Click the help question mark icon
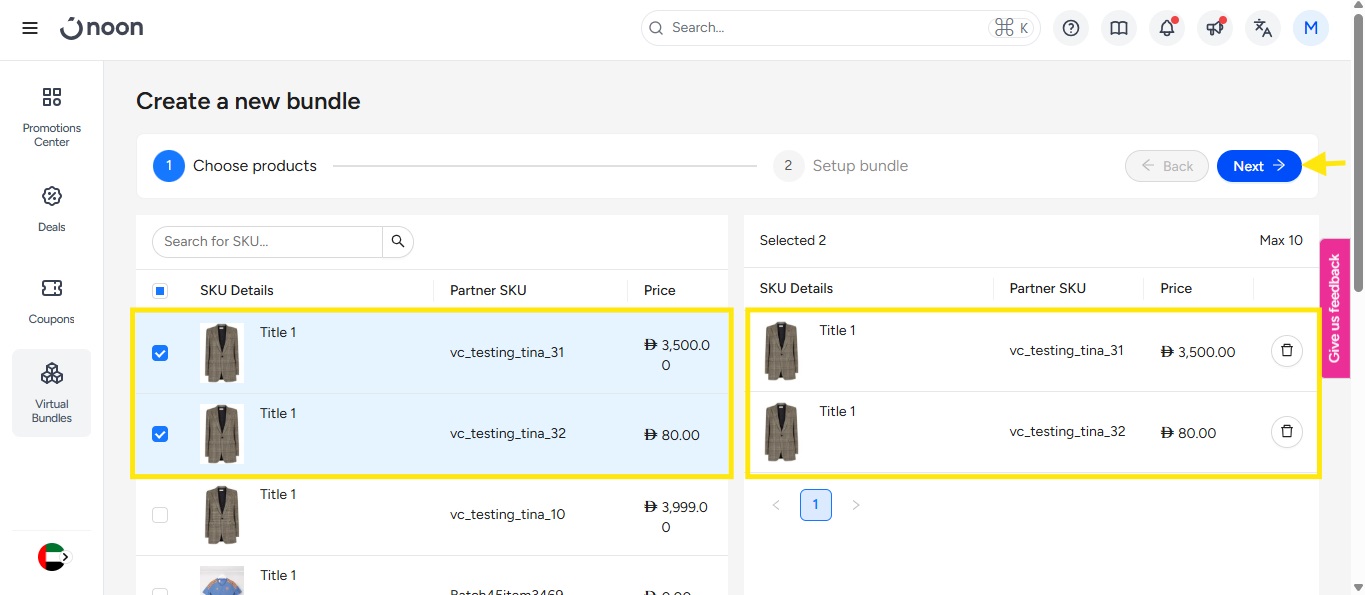Image resolution: width=1365 pixels, height=595 pixels. click(1071, 28)
